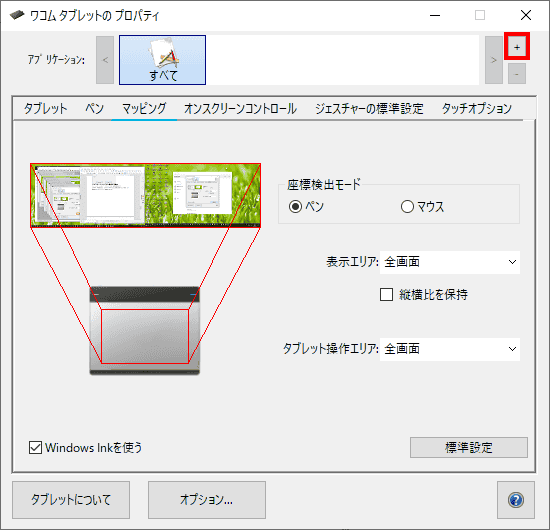Click the left arrow in application list
The width and height of the screenshot is (550, 530).
(105, 60)
